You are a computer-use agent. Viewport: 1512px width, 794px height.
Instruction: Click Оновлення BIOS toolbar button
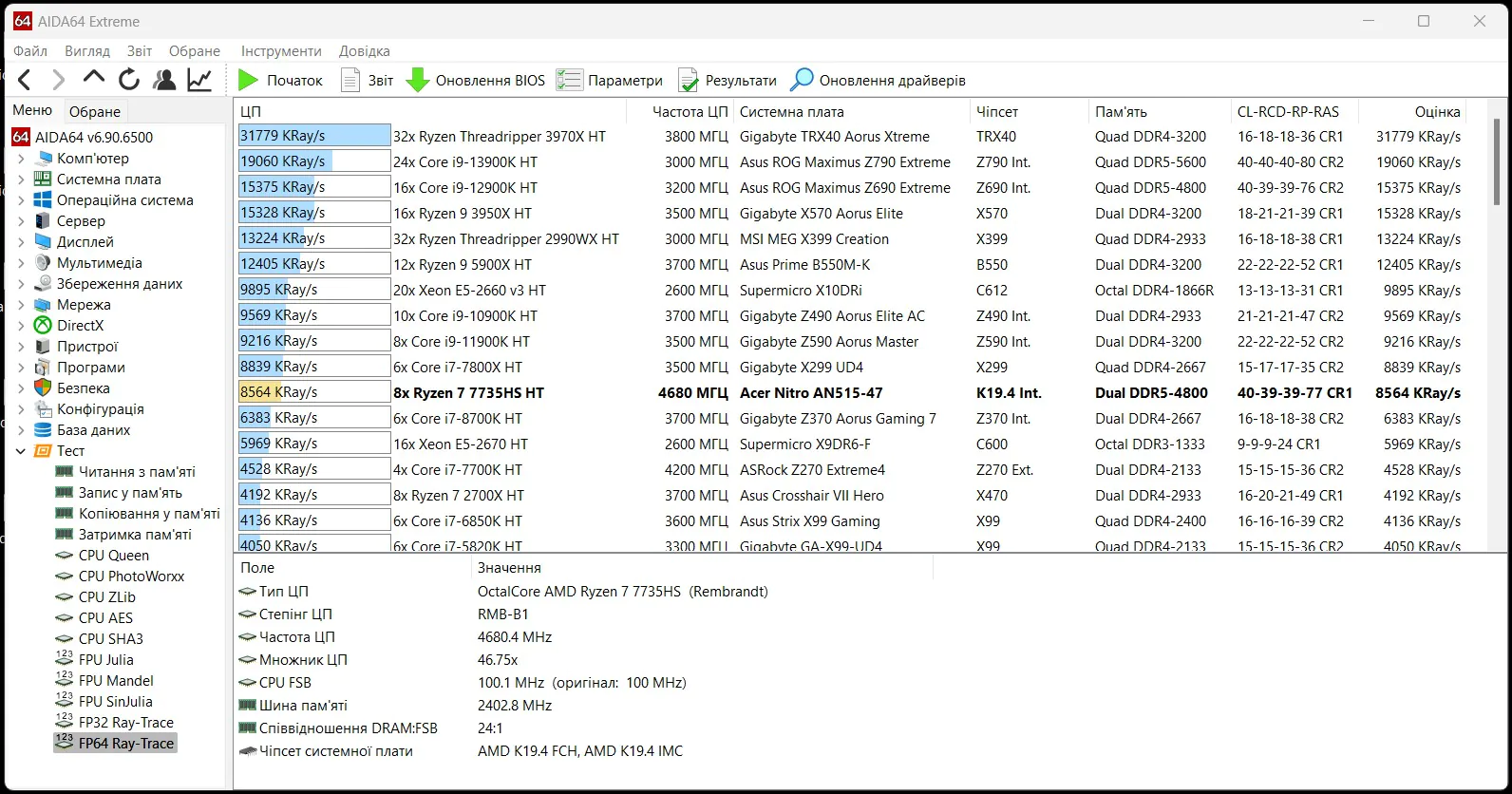476,80
